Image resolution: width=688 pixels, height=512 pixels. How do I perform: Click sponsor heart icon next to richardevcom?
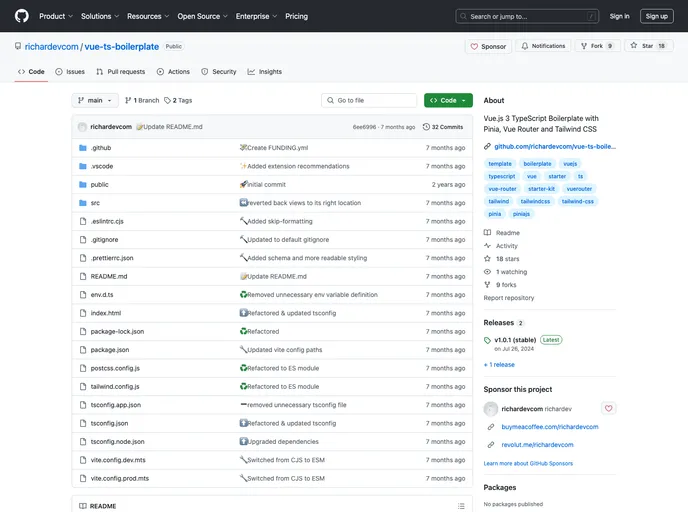pos(608,408)
